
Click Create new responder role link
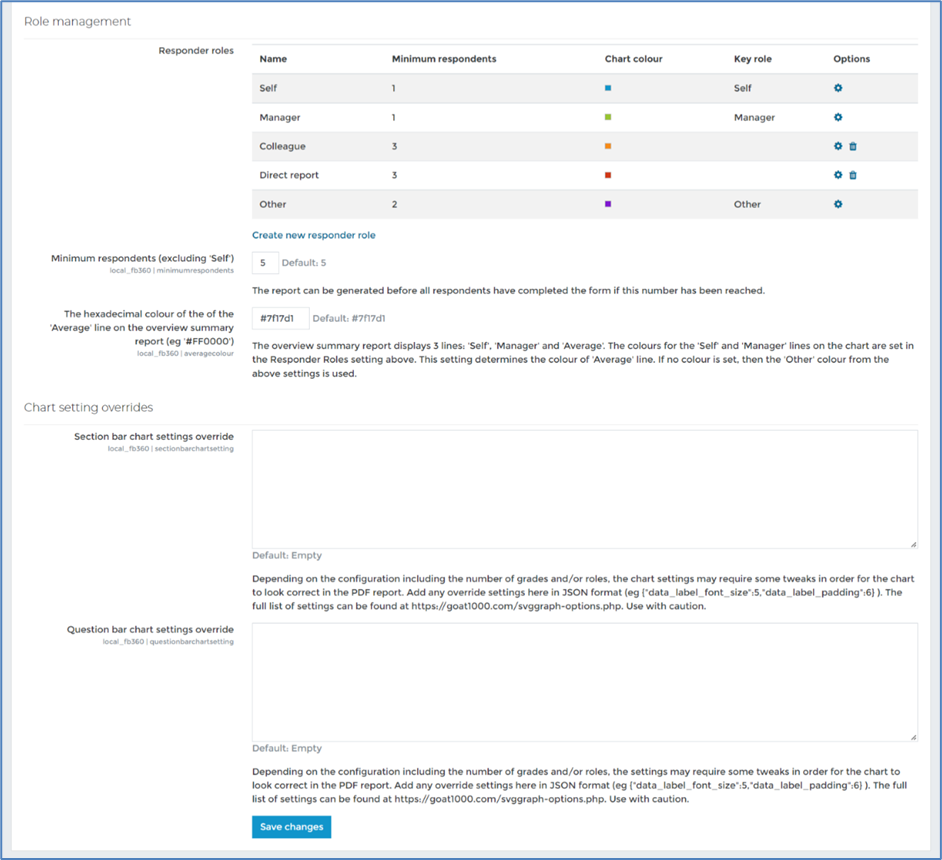(x=314, y=235)
